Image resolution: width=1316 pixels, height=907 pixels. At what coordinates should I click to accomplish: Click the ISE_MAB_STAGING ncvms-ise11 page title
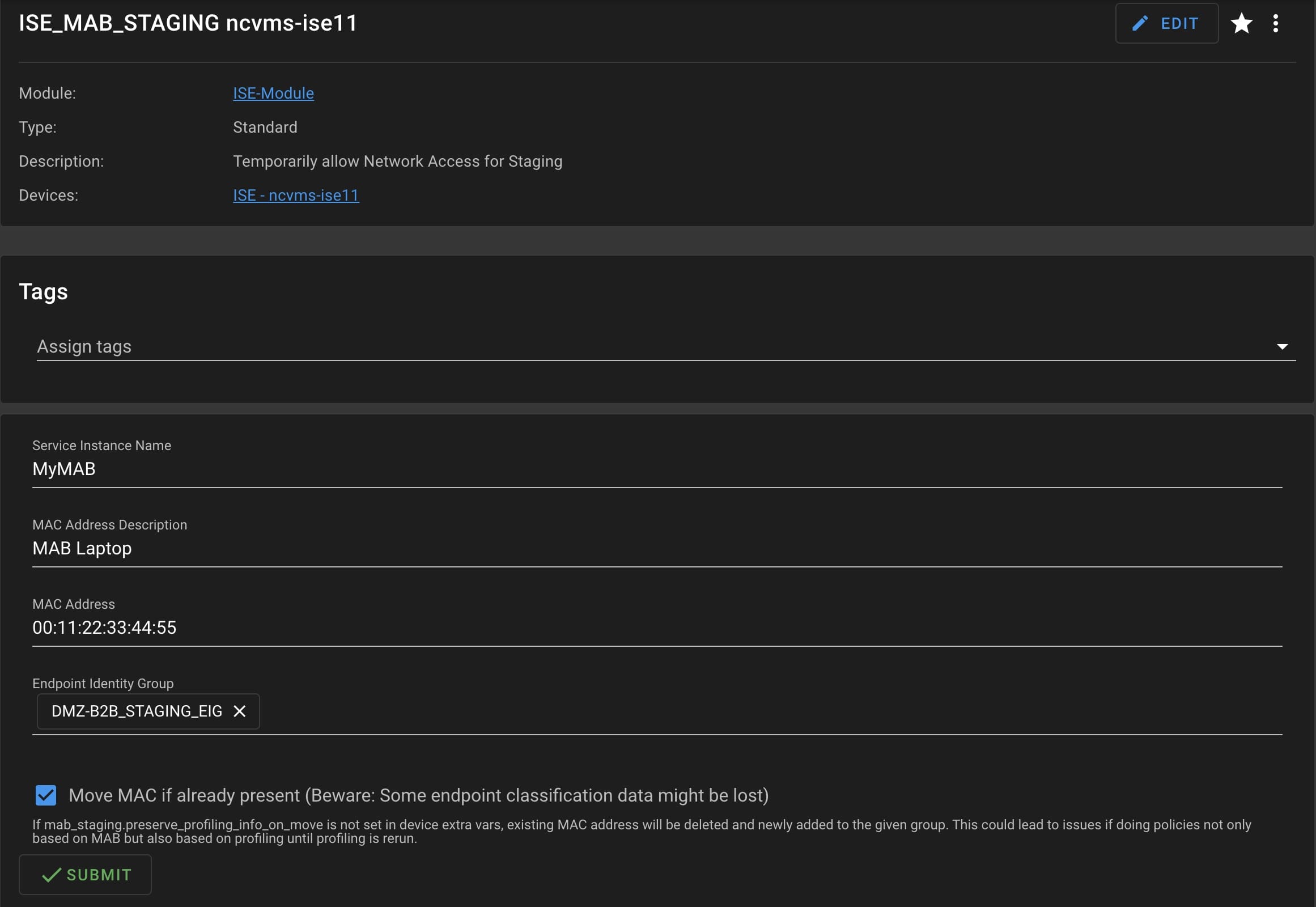click(x=188, y=23)
